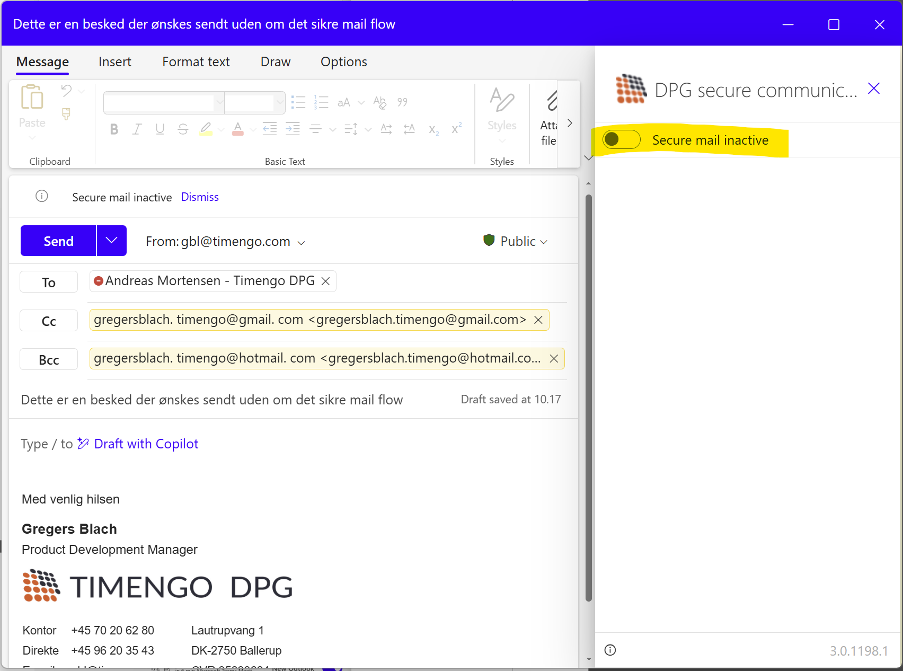Image resolution: width=904 pixels, height=672 pixels.
Task: Click the message body scrollbar
Action: pyautogui.click(x=589, y=398)
